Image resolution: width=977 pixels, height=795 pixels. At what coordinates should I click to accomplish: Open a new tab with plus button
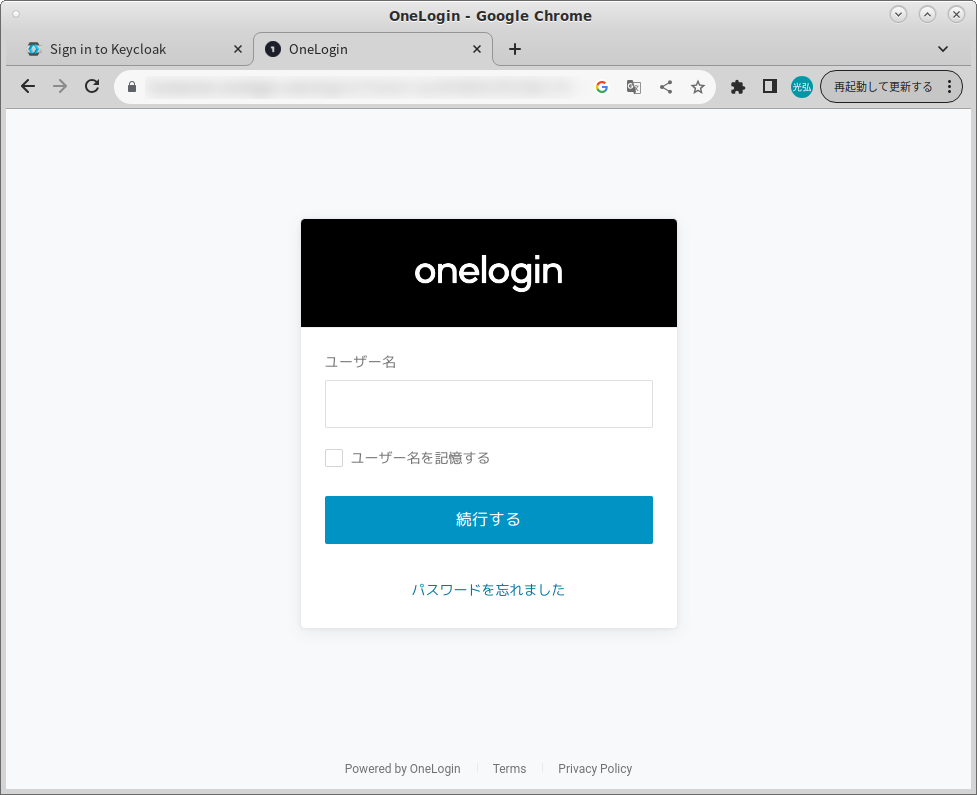point(515,49)
